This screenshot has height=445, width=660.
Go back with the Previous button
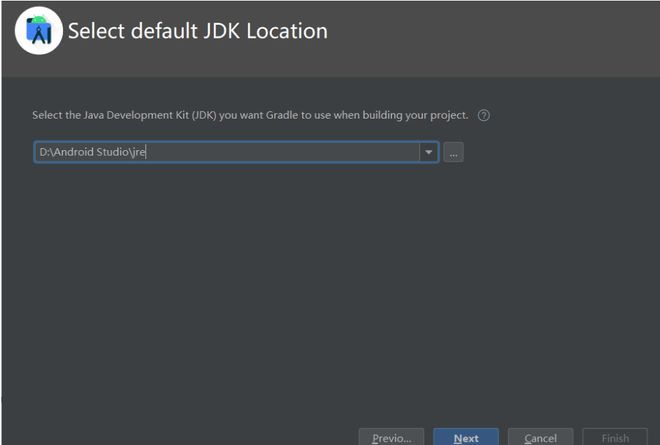point(391,437)
